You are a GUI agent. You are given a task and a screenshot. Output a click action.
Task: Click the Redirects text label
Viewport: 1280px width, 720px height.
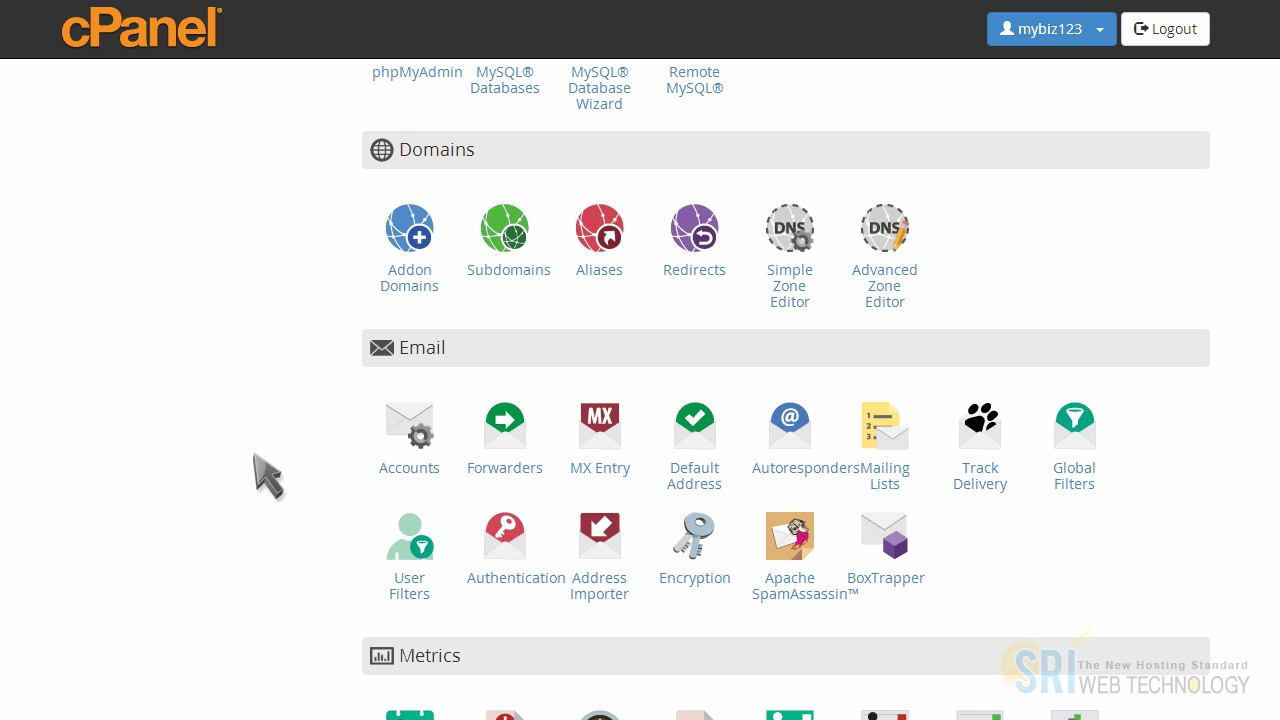tap(694, 270)
